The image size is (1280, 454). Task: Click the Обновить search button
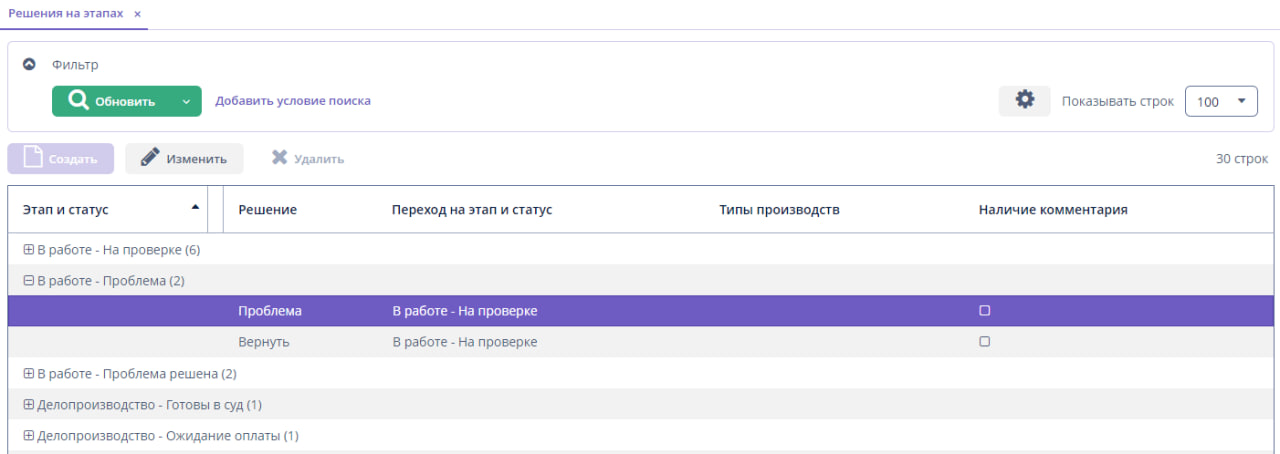tap(111, 101)
